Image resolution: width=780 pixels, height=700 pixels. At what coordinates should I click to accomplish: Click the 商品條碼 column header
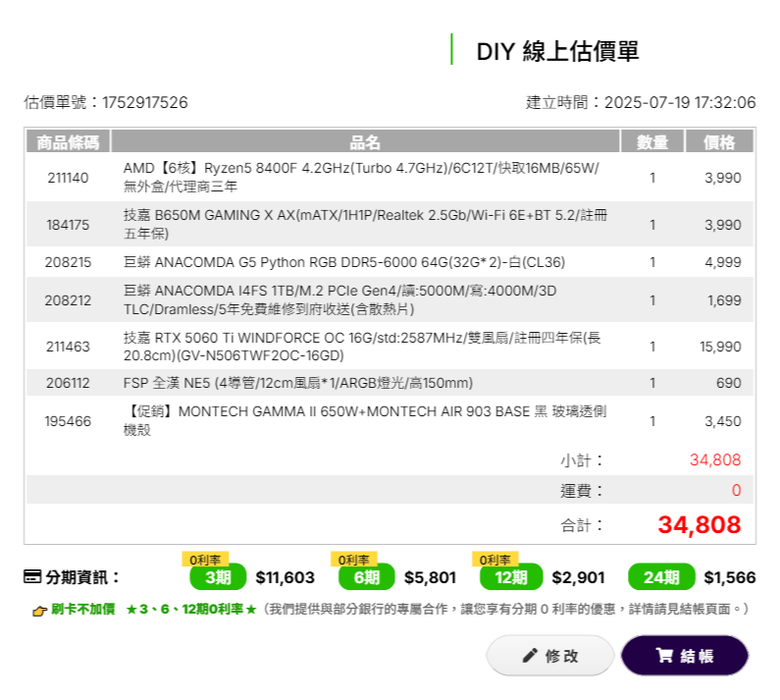(68, 142)
